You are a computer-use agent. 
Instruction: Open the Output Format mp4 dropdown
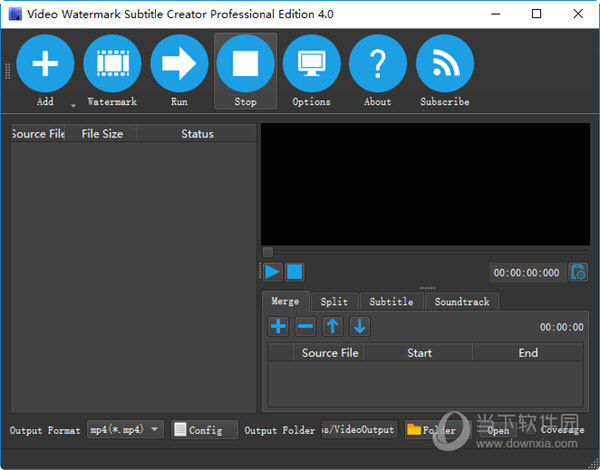pyautogui.click(x=126, y=429)
